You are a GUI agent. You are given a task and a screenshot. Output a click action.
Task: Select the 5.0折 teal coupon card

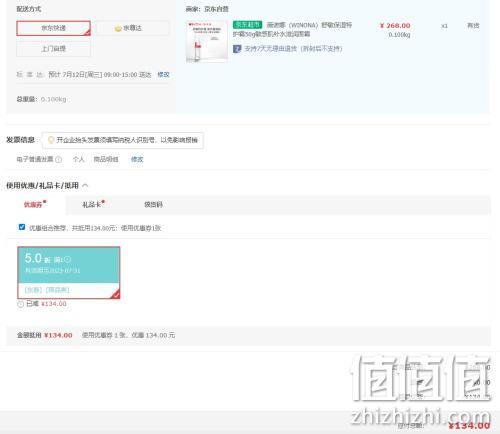(69, 273)
